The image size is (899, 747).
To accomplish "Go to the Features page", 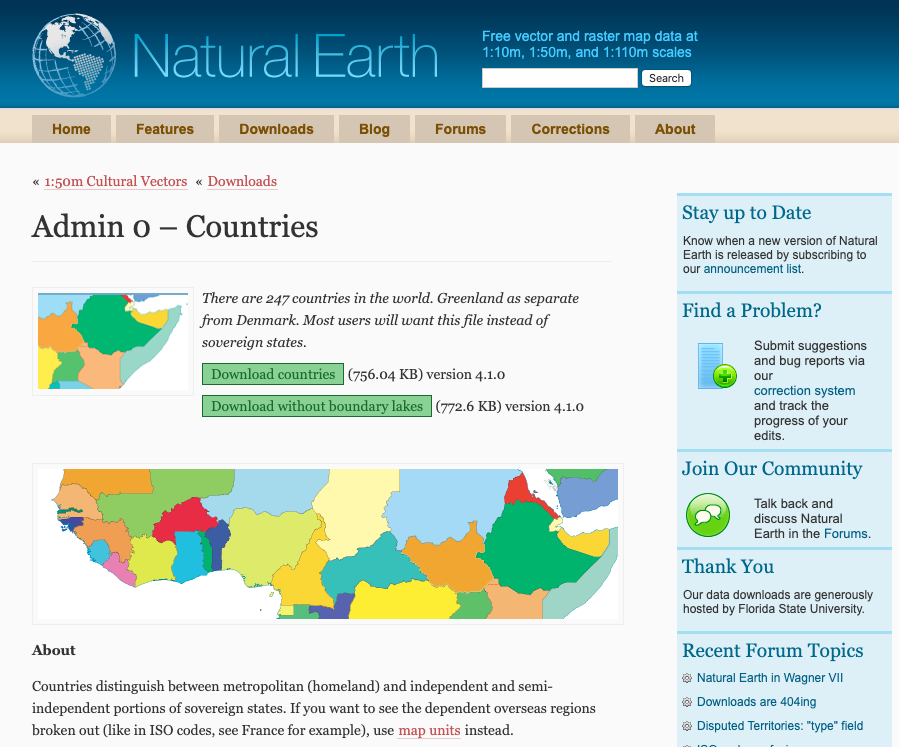I will coord(165,129).
